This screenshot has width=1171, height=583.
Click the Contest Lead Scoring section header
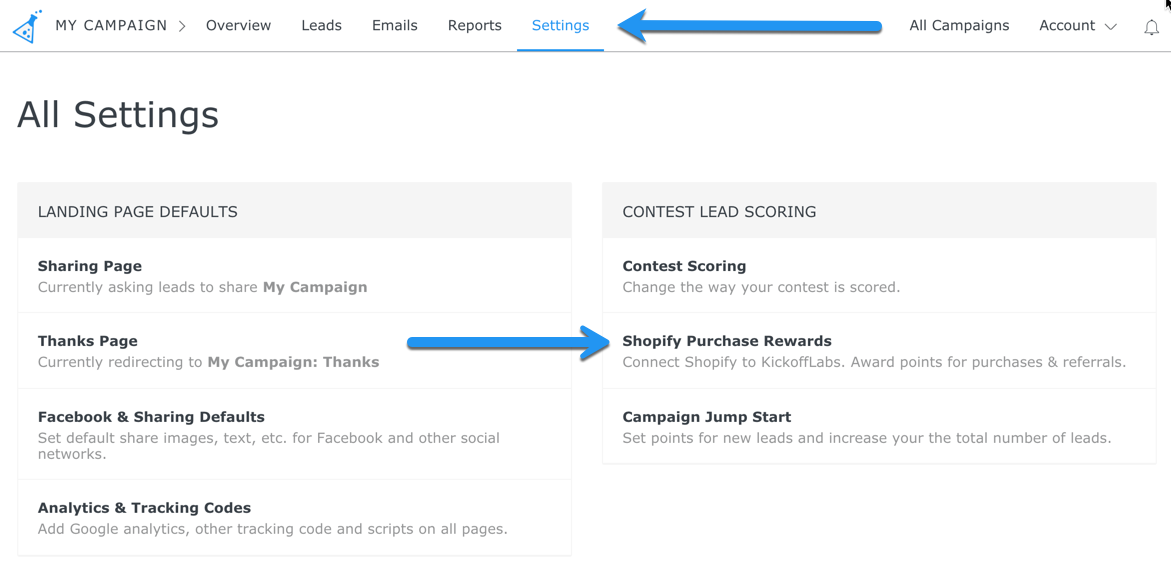tap(719, 212)
